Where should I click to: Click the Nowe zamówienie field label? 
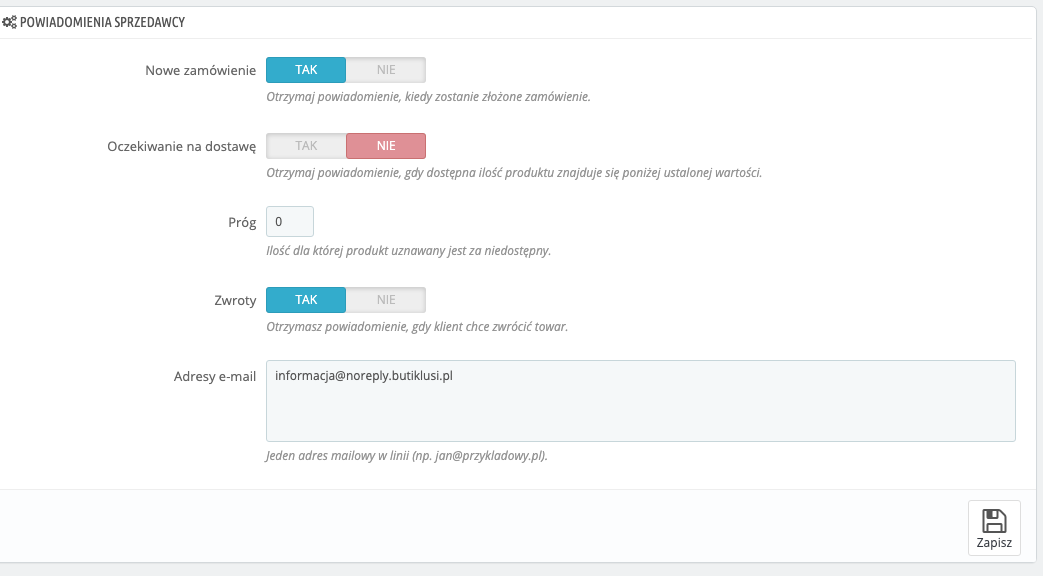pyautogui.click(x=200, y=71)
